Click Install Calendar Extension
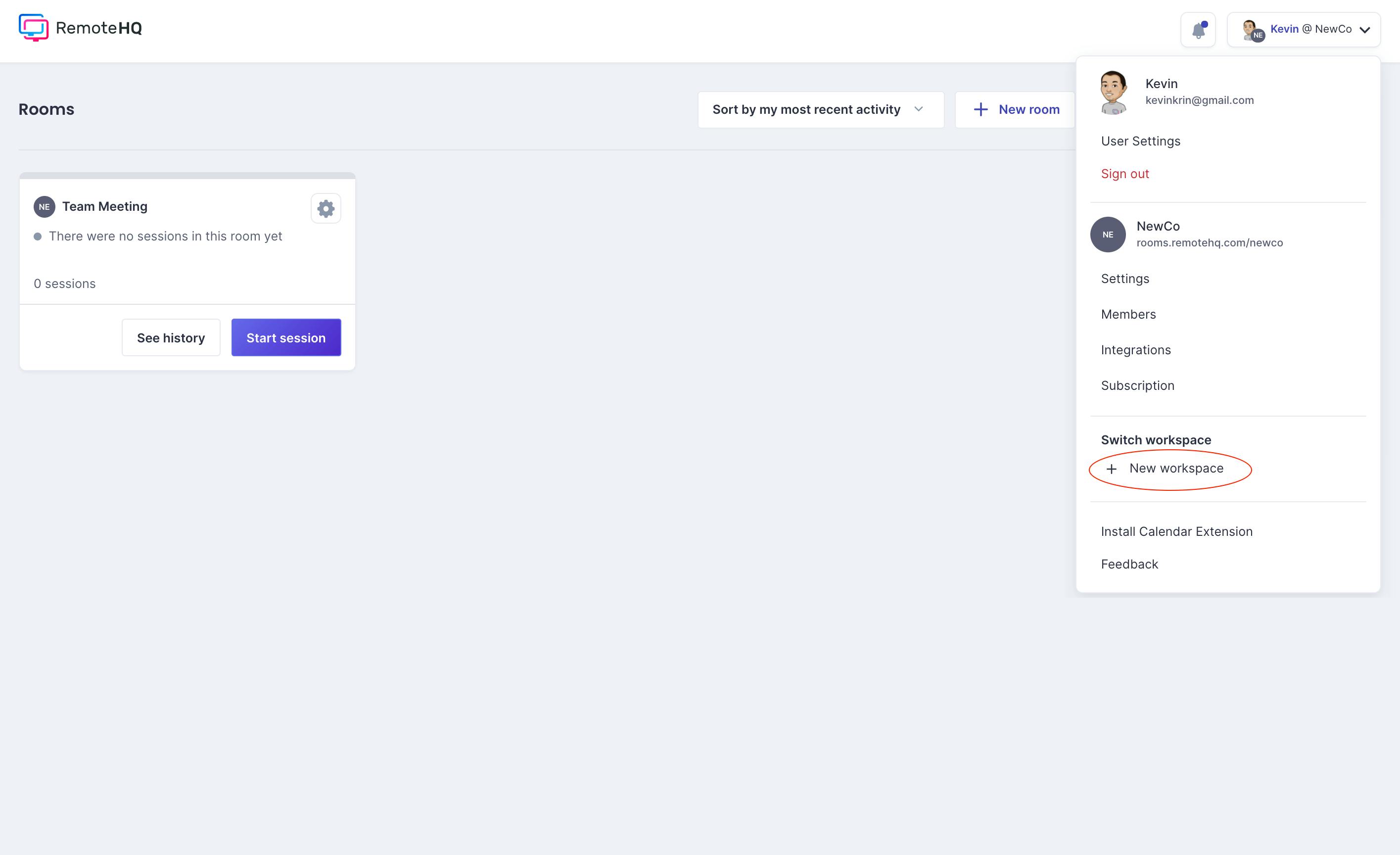The image size is (1400, 855). pos(1176,532)
